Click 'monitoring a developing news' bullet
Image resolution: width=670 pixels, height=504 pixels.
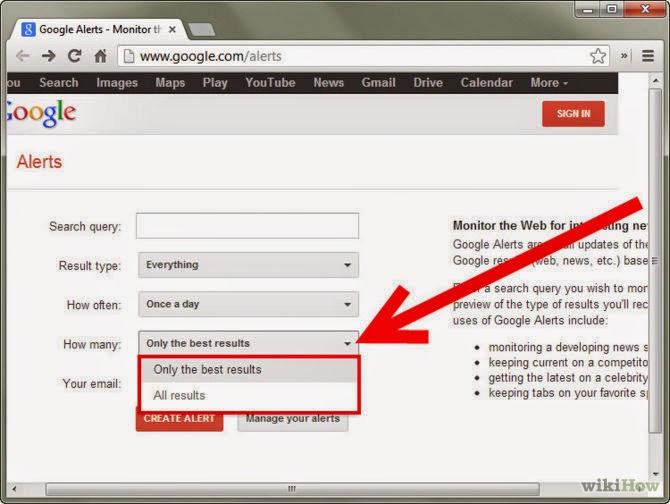click(568, 347)
